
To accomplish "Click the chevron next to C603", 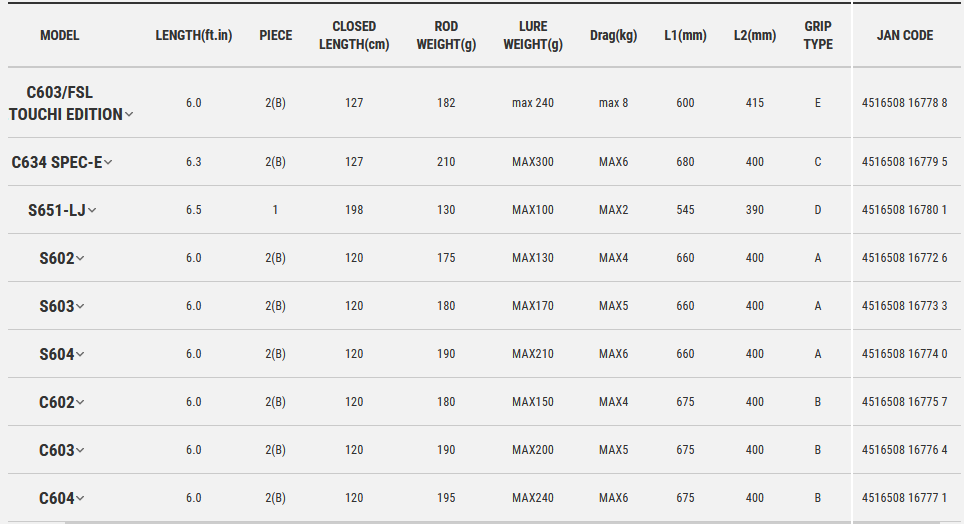I will click(80, 450).
